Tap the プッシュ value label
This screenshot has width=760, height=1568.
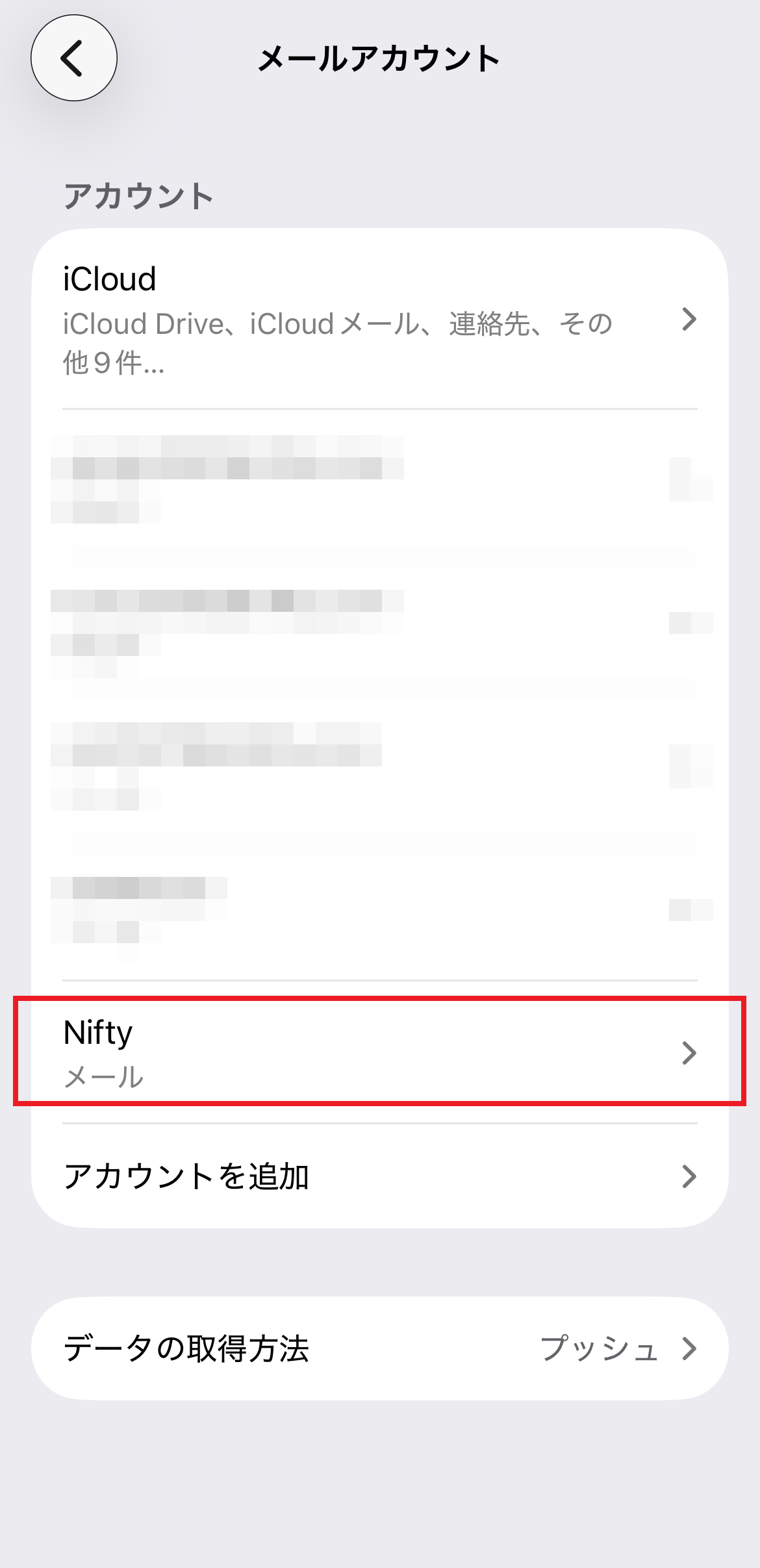click(x=599, y=1348)
